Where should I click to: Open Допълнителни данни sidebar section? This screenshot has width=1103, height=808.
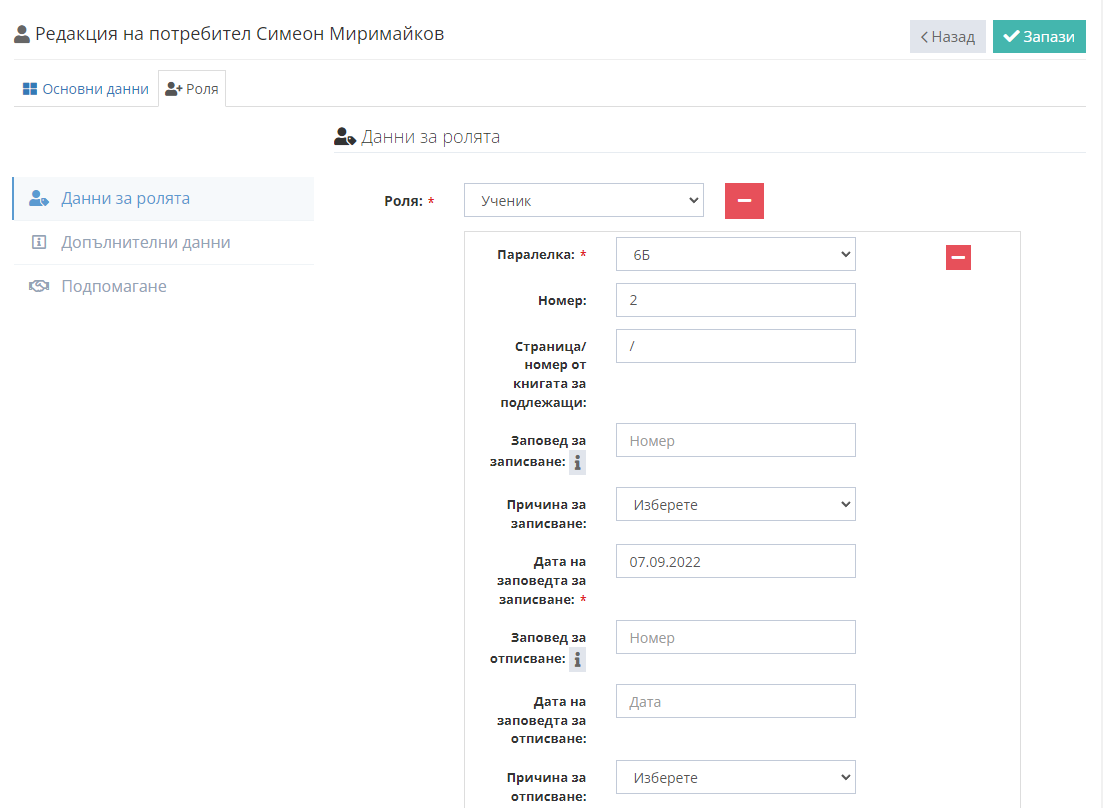pyautogui.click(x=163, y=243)
